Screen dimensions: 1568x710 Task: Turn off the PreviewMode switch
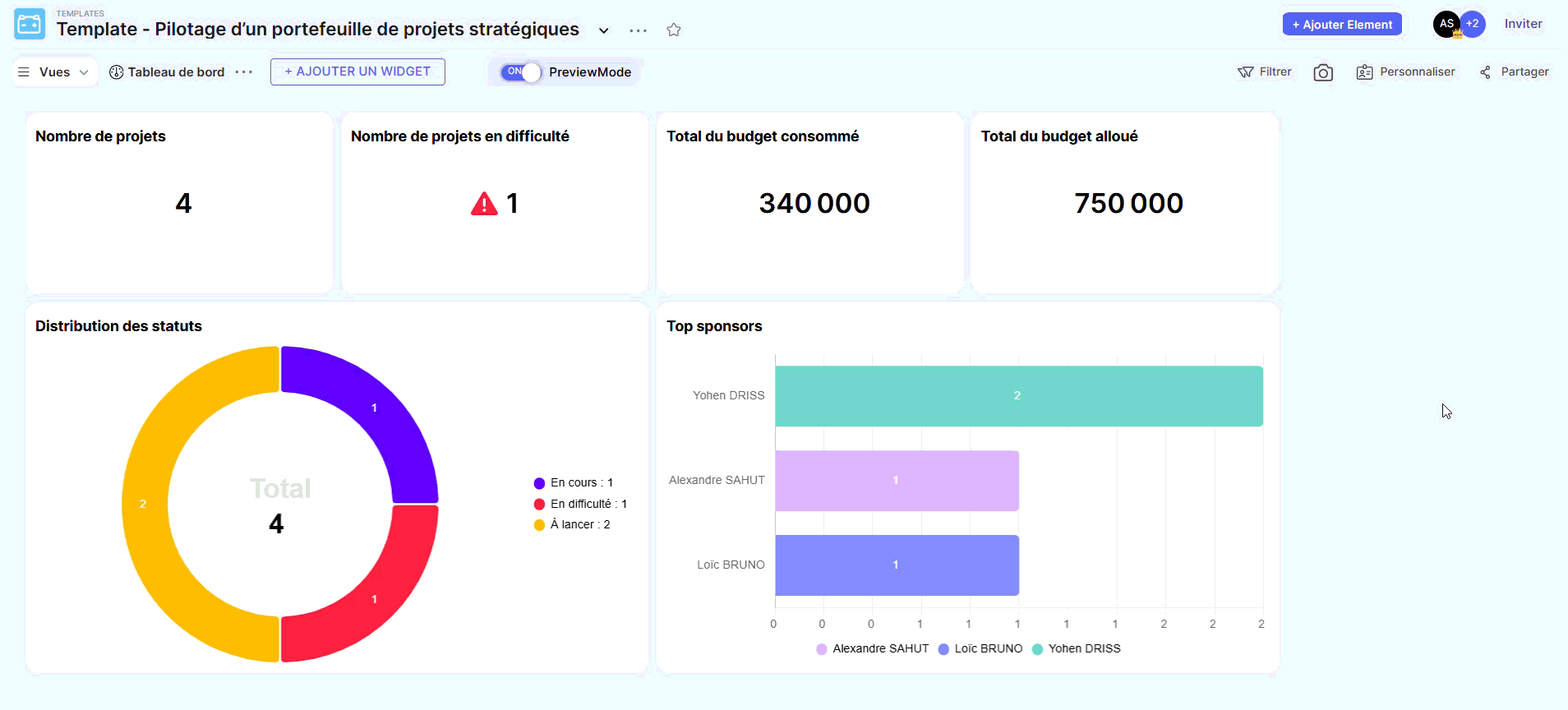(521, 72)
